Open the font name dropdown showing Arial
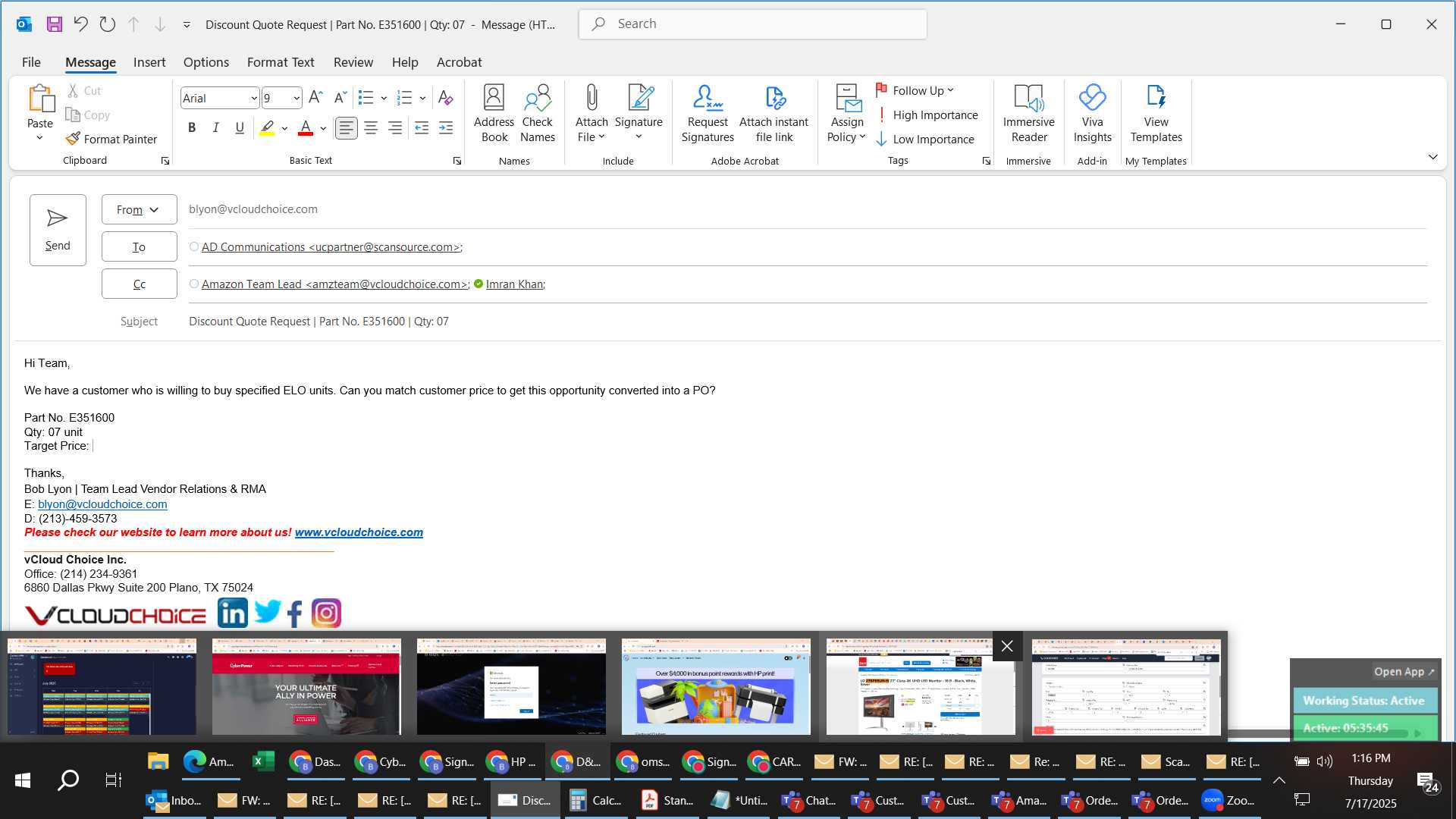 (x=254, y=98)
